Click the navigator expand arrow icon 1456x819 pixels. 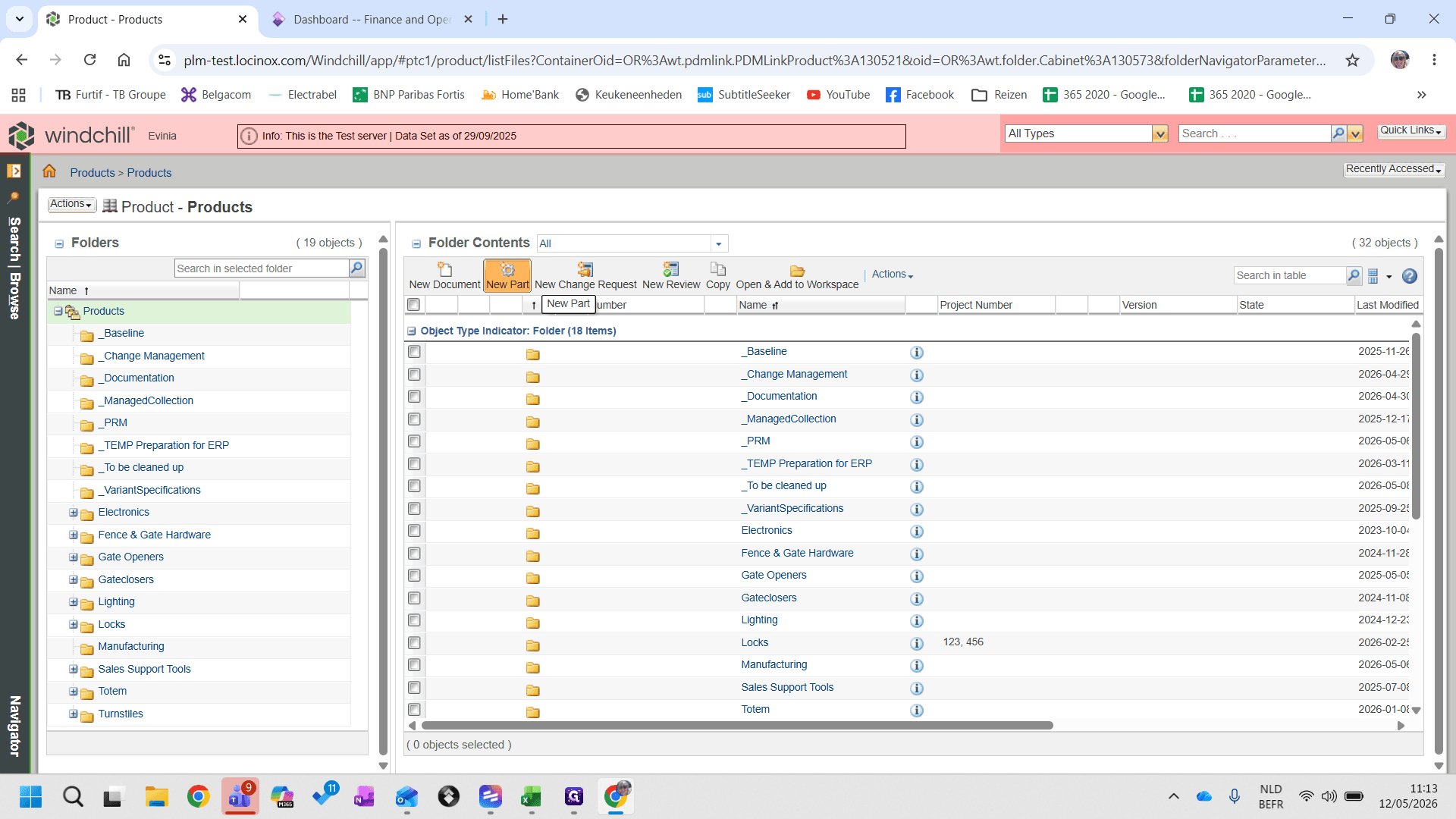pos(14,171)
